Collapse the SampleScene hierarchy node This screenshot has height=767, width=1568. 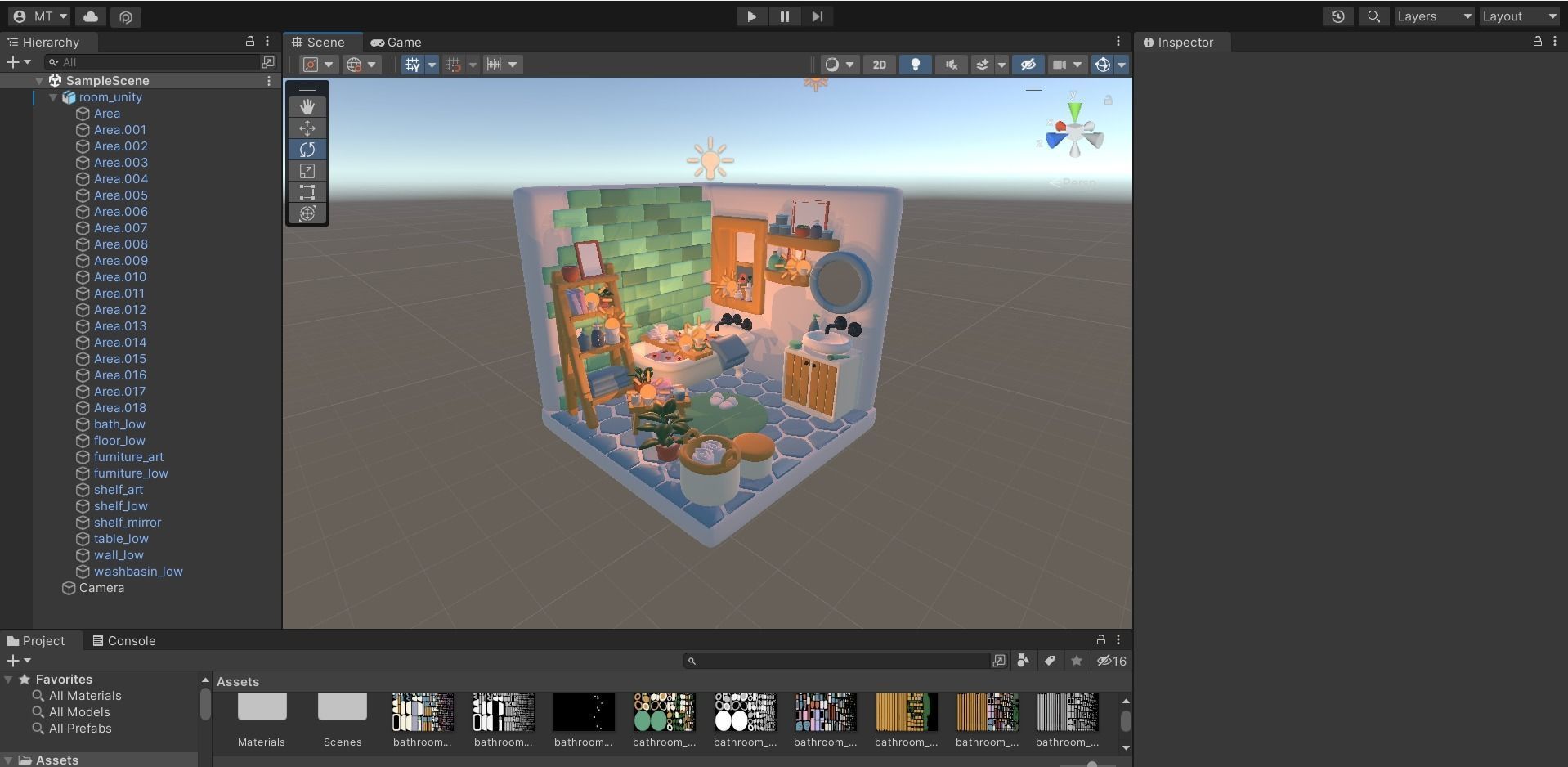click(x=38, y=81)
